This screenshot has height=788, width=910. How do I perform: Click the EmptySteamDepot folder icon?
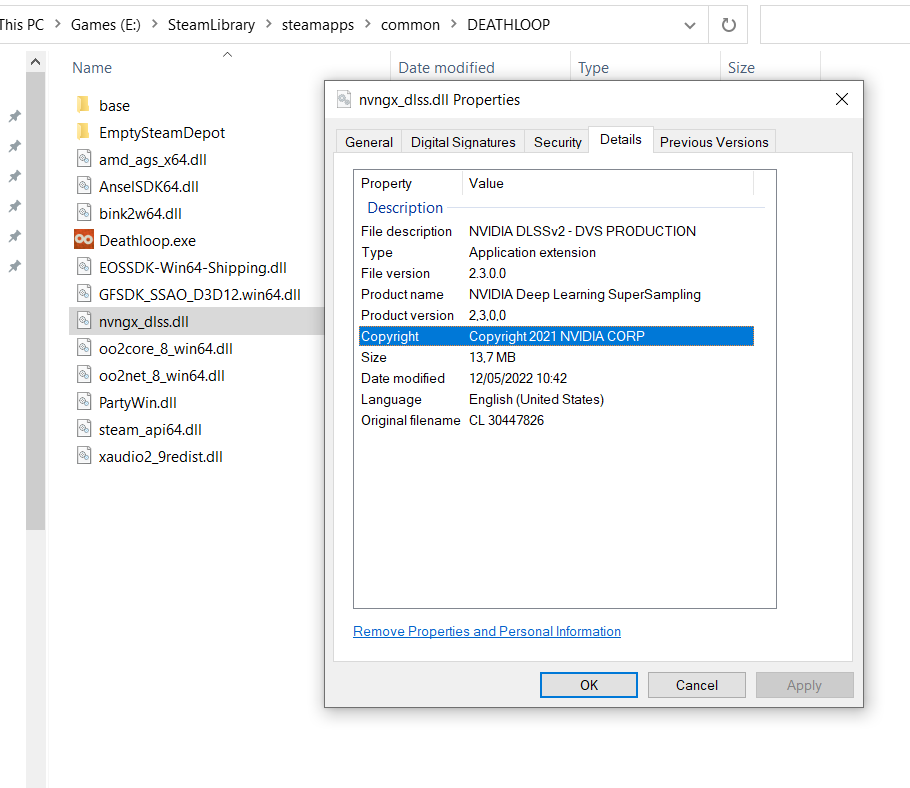point(84,132)
